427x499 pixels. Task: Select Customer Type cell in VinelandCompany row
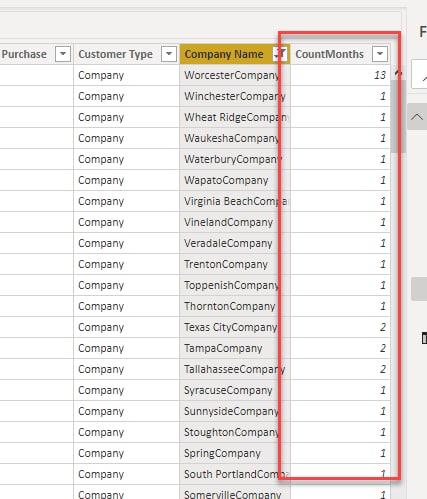[126, 222]
